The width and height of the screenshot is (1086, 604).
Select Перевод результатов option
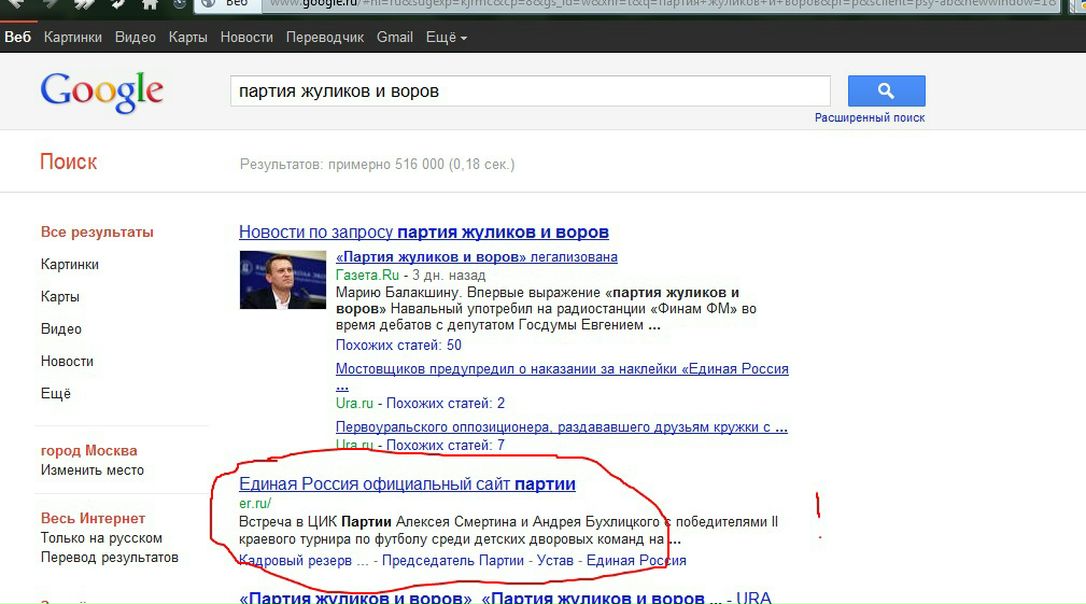(x=109, y=557)
